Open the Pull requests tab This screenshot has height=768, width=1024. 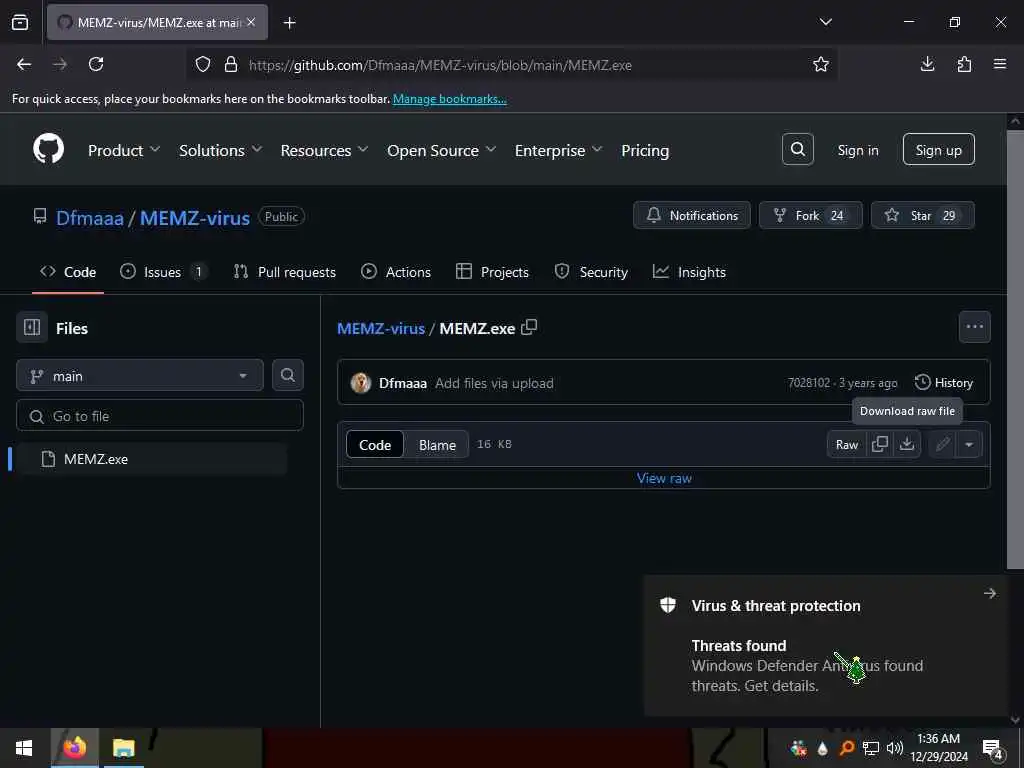285,272
